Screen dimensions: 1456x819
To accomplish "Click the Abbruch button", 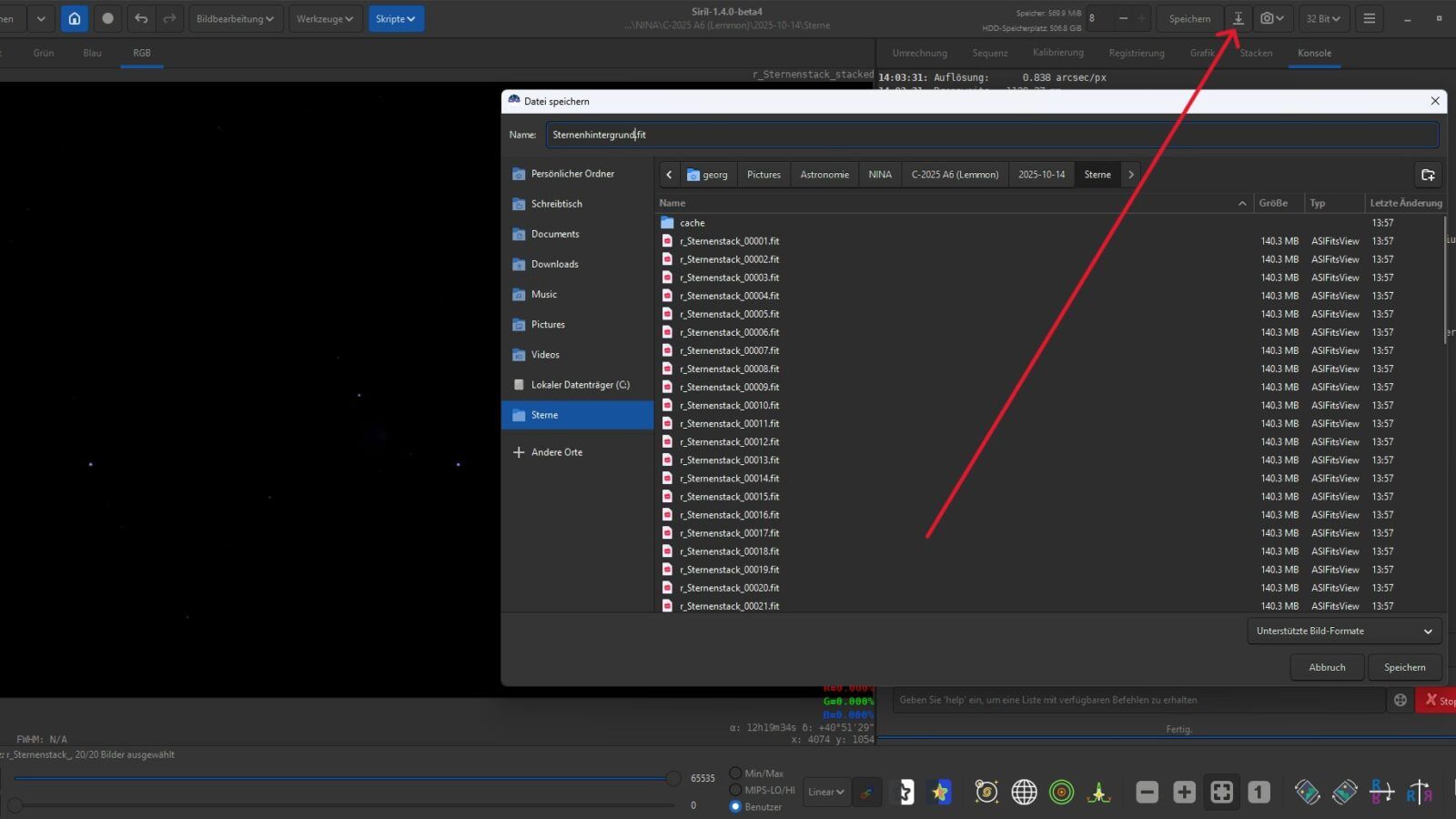I will coord(1327,667).
